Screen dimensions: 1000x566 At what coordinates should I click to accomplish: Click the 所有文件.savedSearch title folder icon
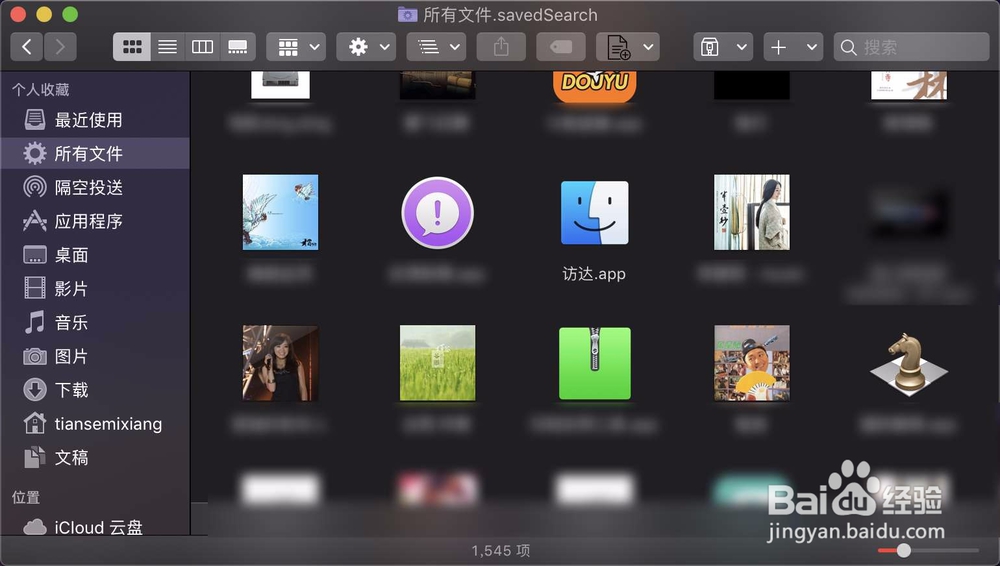pyautogui.click(x=408, y=14)
